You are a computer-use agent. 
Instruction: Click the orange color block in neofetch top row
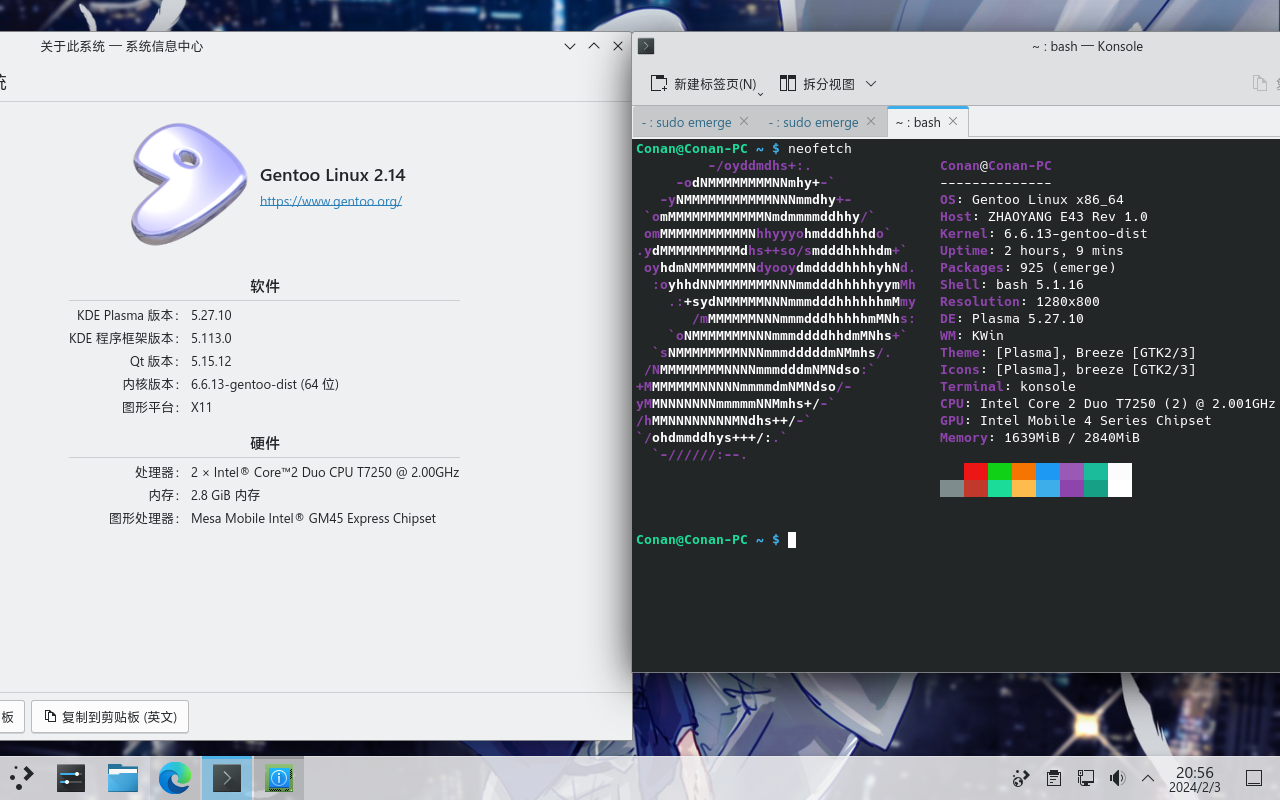pos(1024,471)
